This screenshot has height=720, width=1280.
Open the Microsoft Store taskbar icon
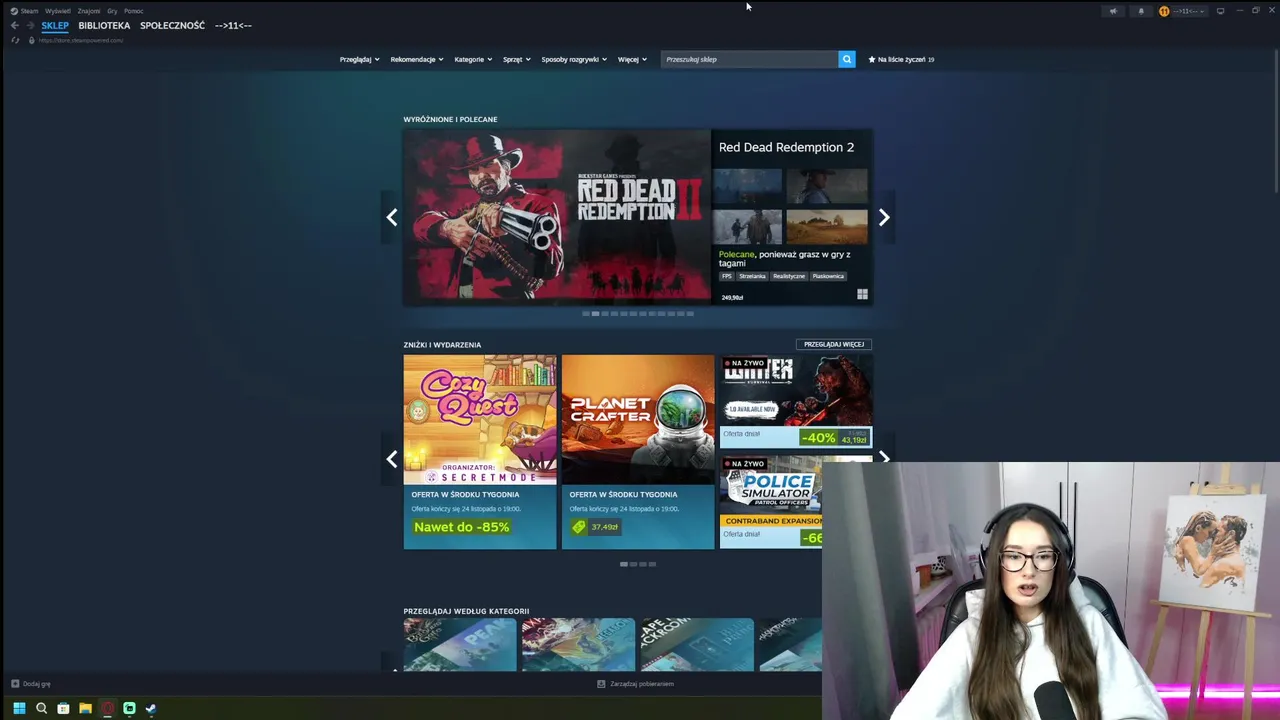point(63,708)
